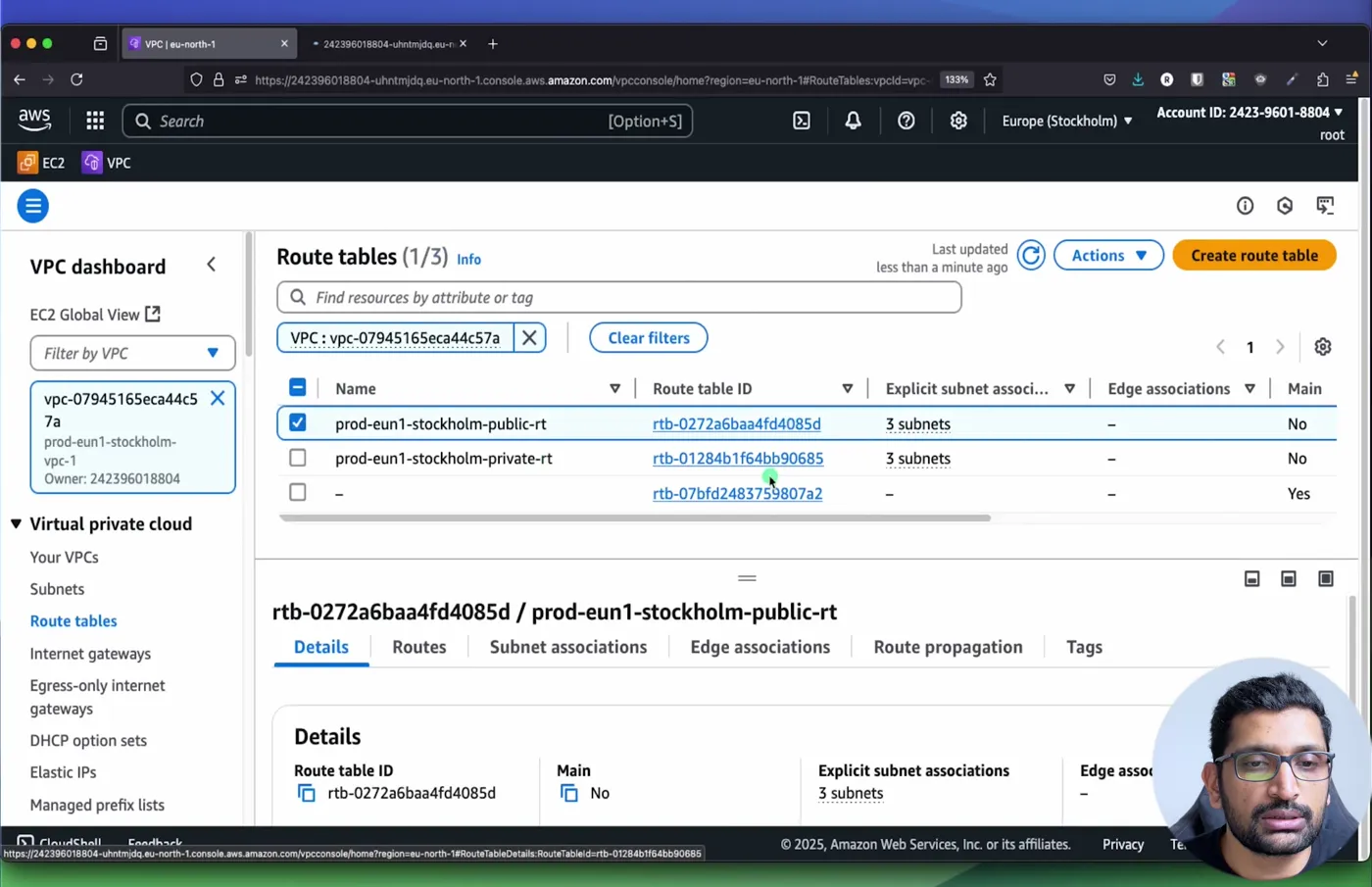Open the info panel icon at top right

click(1246, 206)
